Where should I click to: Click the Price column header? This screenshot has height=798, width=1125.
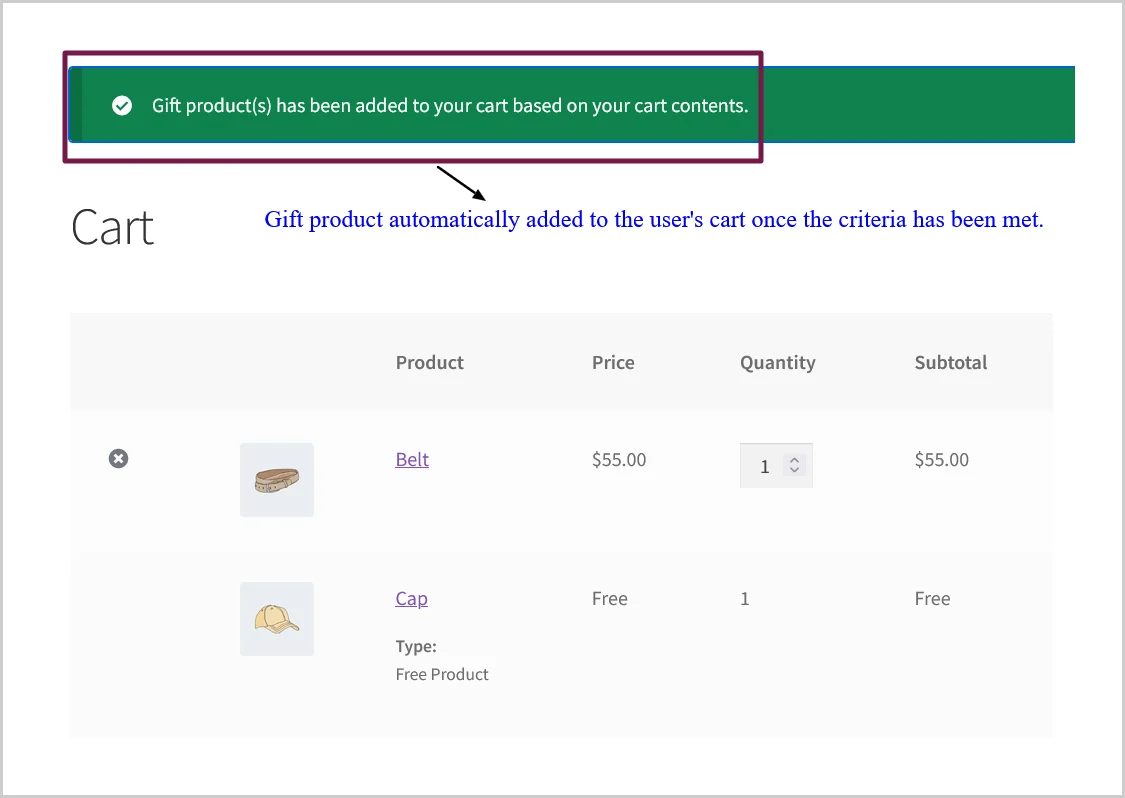(613, 362)
